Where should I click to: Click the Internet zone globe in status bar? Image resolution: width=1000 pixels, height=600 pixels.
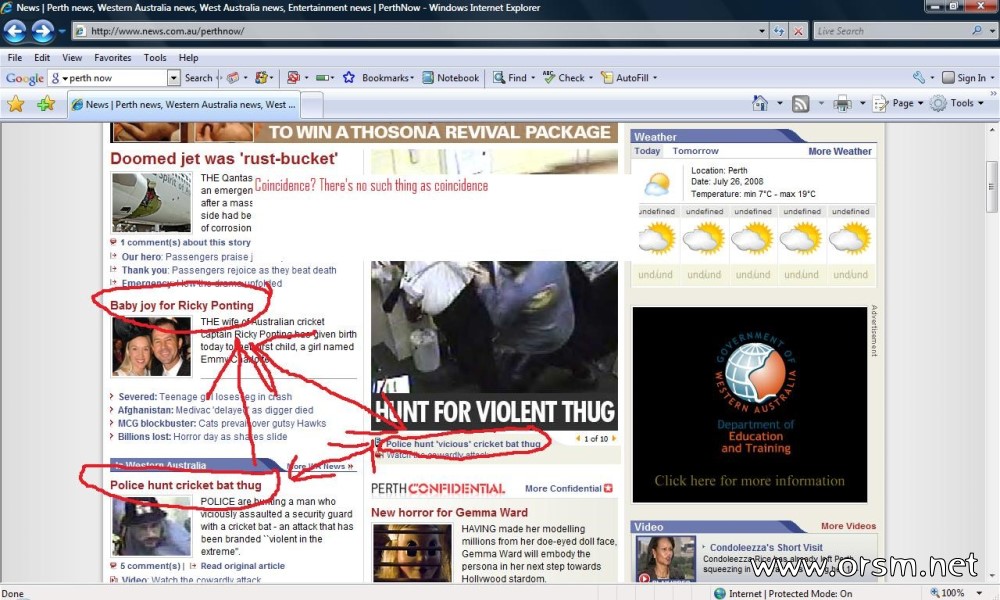[719, 594]
